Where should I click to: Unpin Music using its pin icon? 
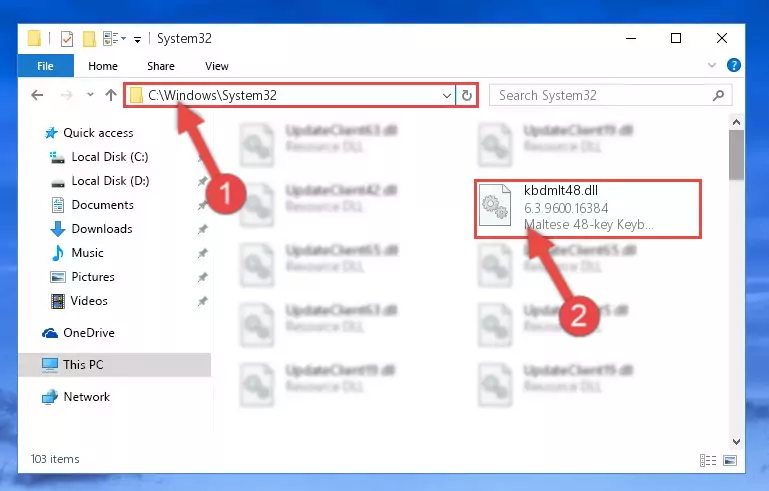click(x=202, y=253)
